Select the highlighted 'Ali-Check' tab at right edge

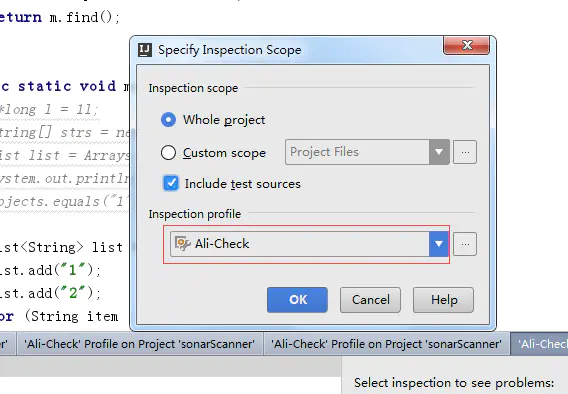click(x=540, y=344)
